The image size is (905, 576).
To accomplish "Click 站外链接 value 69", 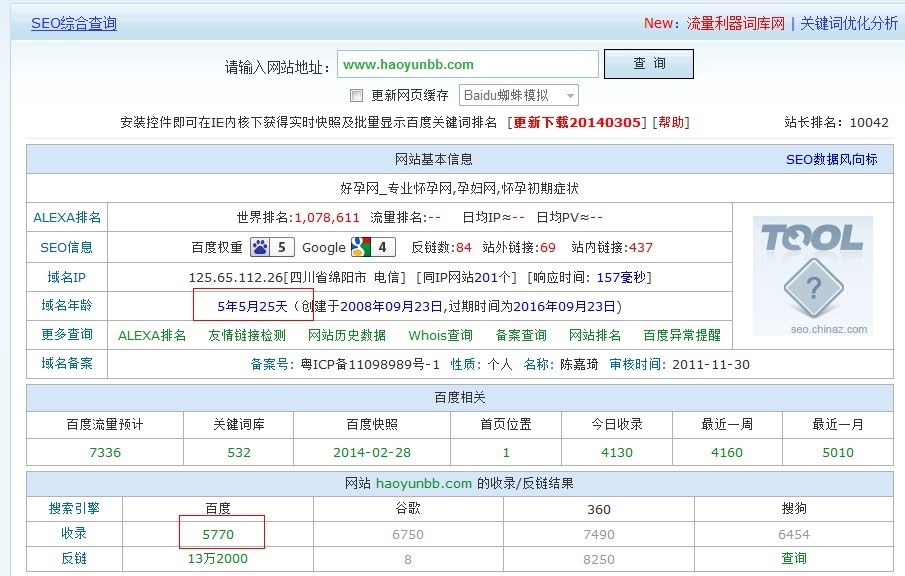I will pyautogui.click(x=548, y=248).
